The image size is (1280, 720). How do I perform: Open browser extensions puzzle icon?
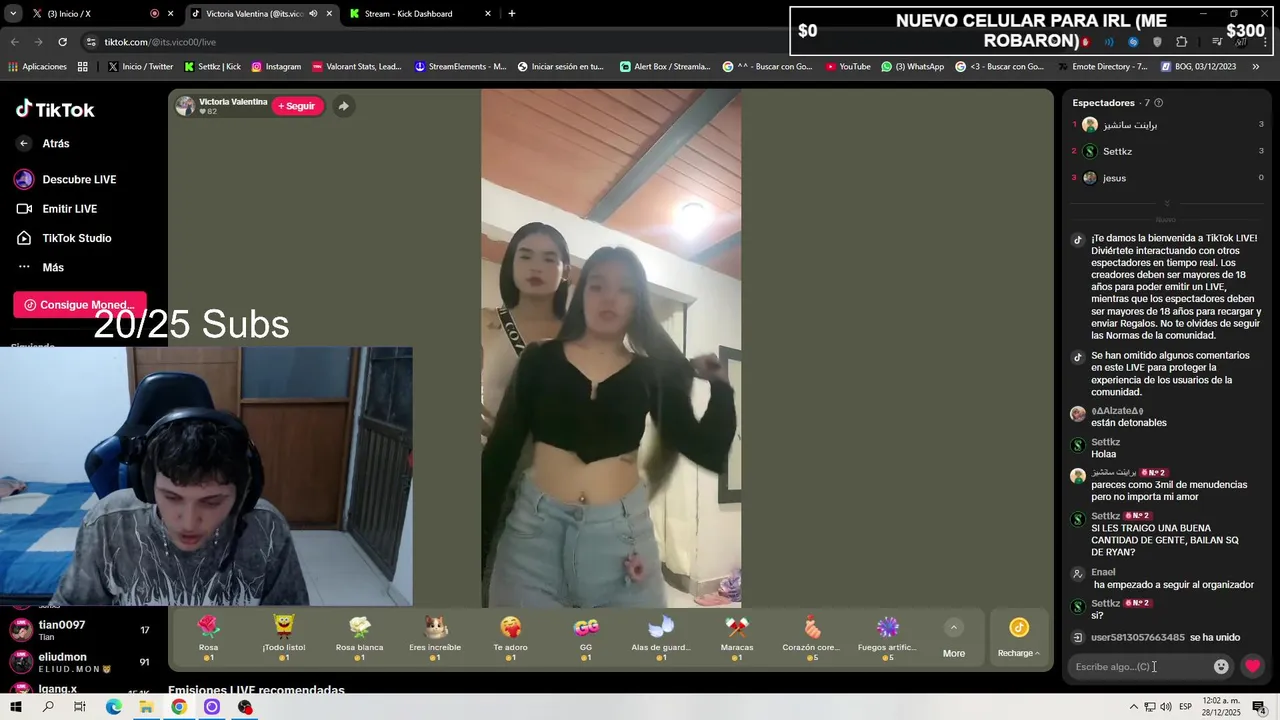(1181, 42)
